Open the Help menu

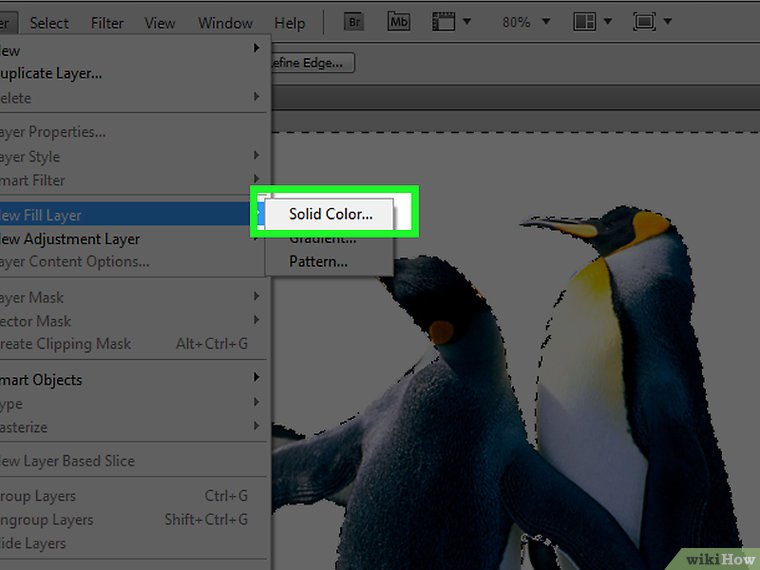pyautogui.click(x=289, y=22)
